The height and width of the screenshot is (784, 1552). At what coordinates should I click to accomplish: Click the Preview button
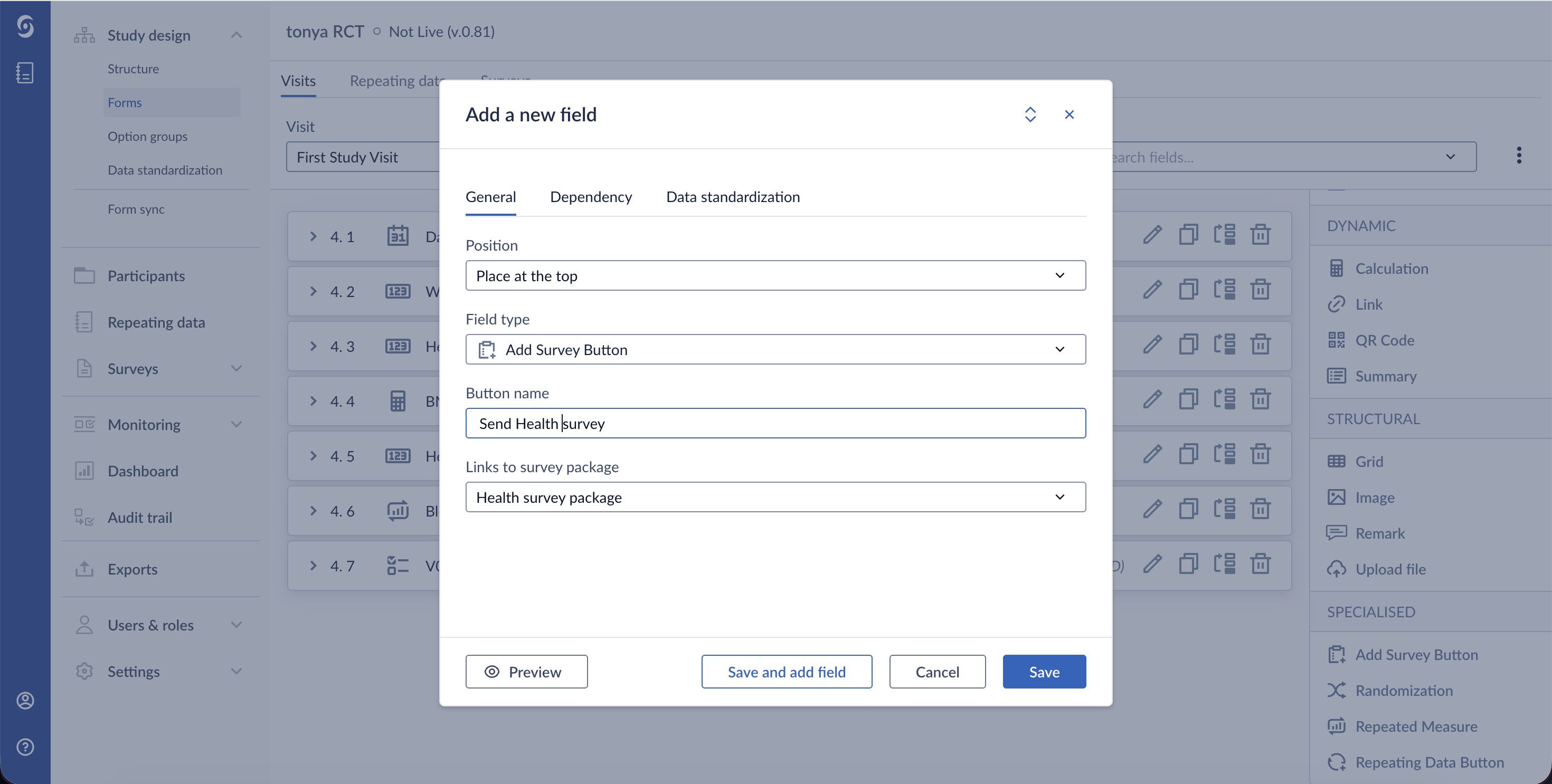(526, 672)
